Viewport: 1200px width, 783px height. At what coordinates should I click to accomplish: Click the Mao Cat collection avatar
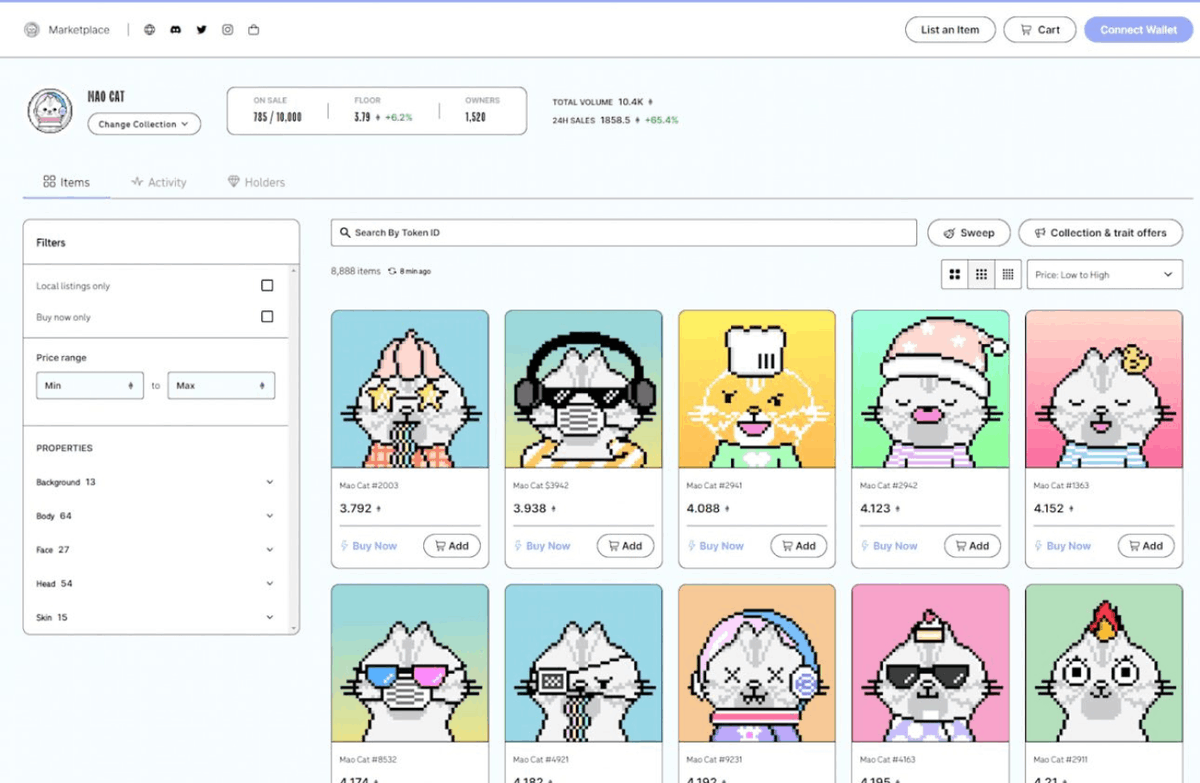(x=50, y=111)
